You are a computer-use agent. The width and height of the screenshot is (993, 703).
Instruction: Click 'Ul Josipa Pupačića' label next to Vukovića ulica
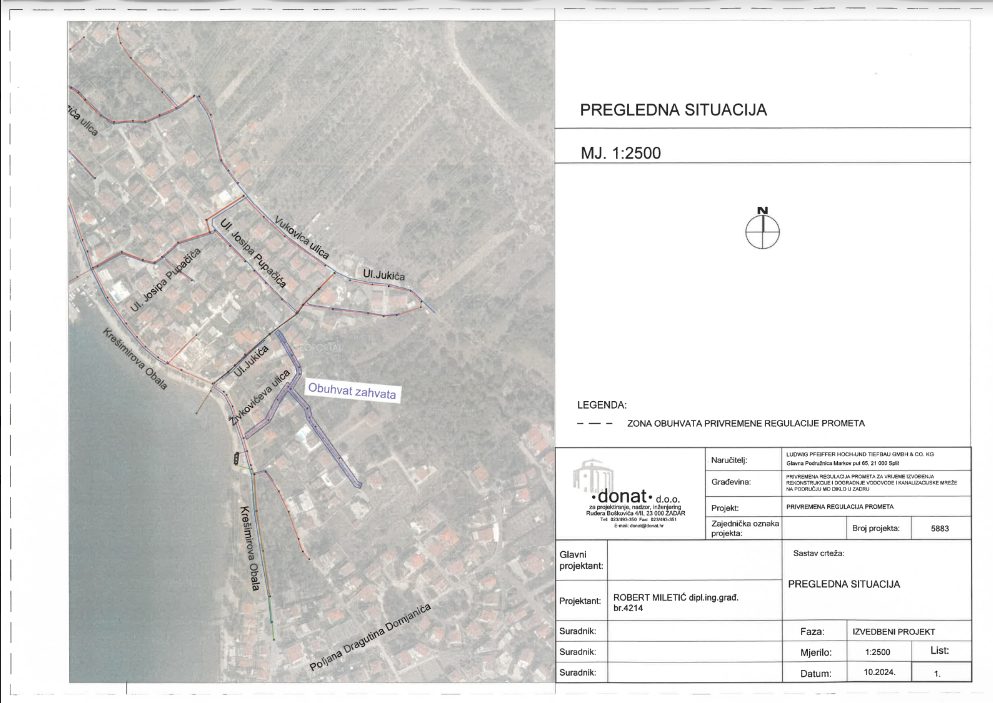tap(253, 253)
